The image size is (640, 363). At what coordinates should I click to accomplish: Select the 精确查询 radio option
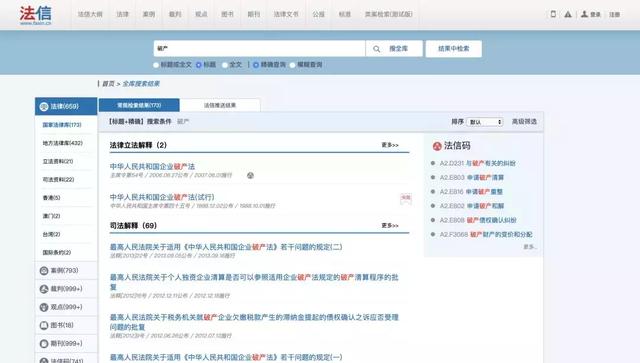point(256,65)
